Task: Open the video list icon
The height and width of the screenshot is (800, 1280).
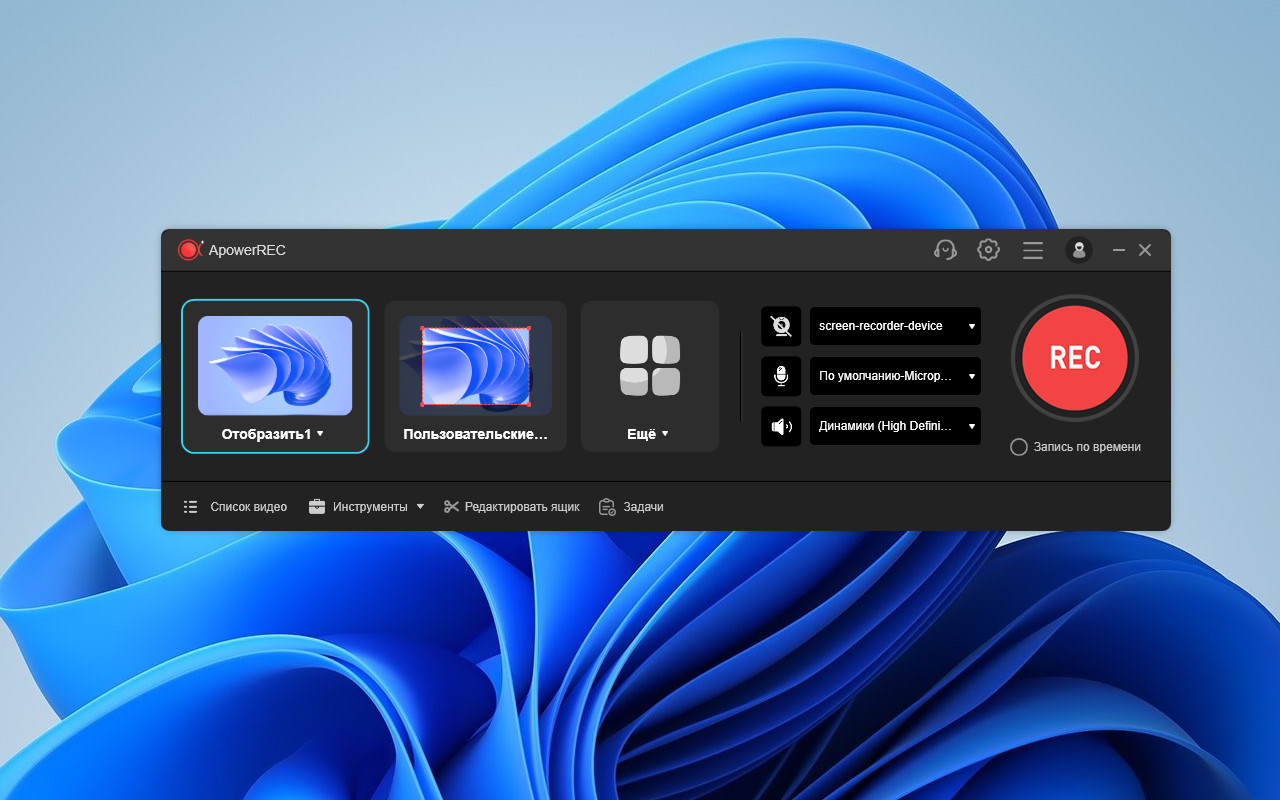Action: (191, 507)
